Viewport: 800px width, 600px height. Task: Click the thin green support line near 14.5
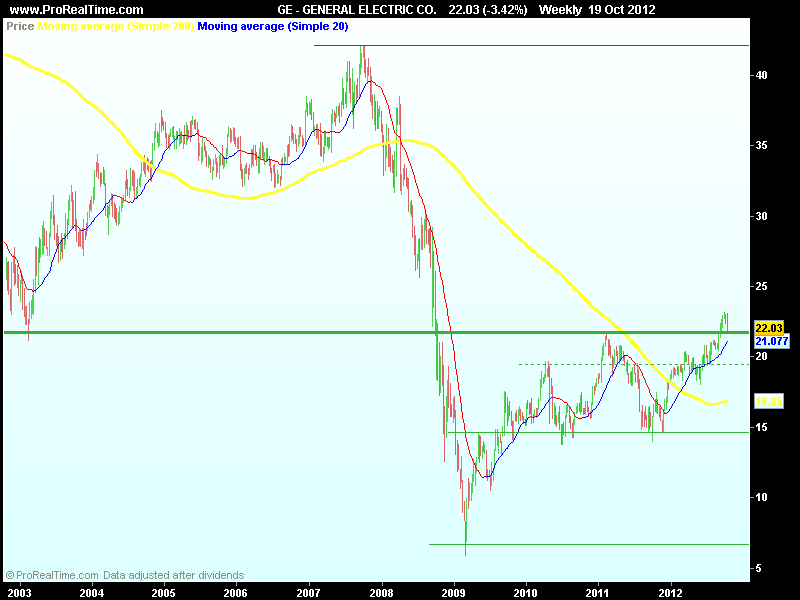[598, 432]
